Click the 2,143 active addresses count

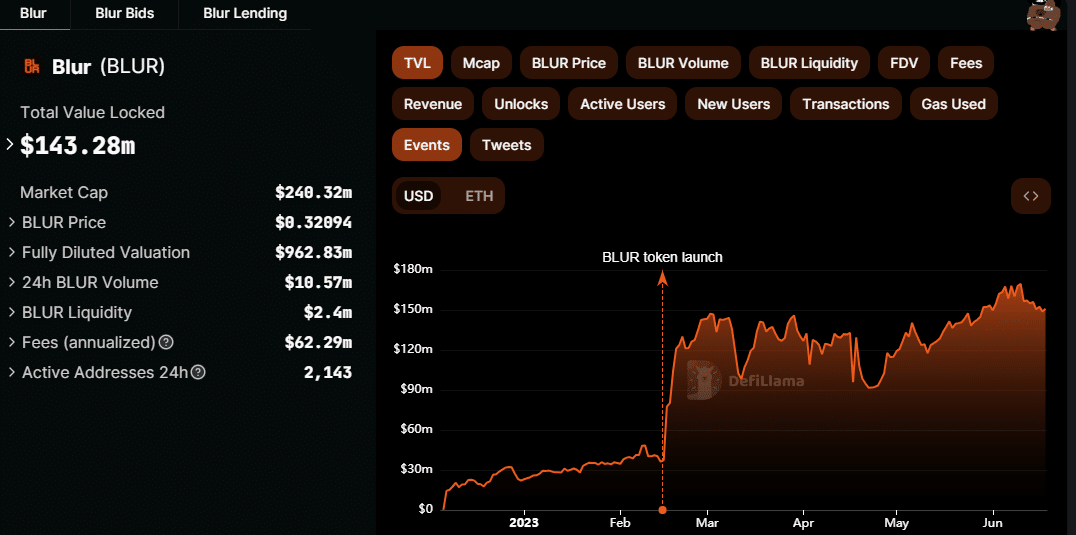click(328, 372)
